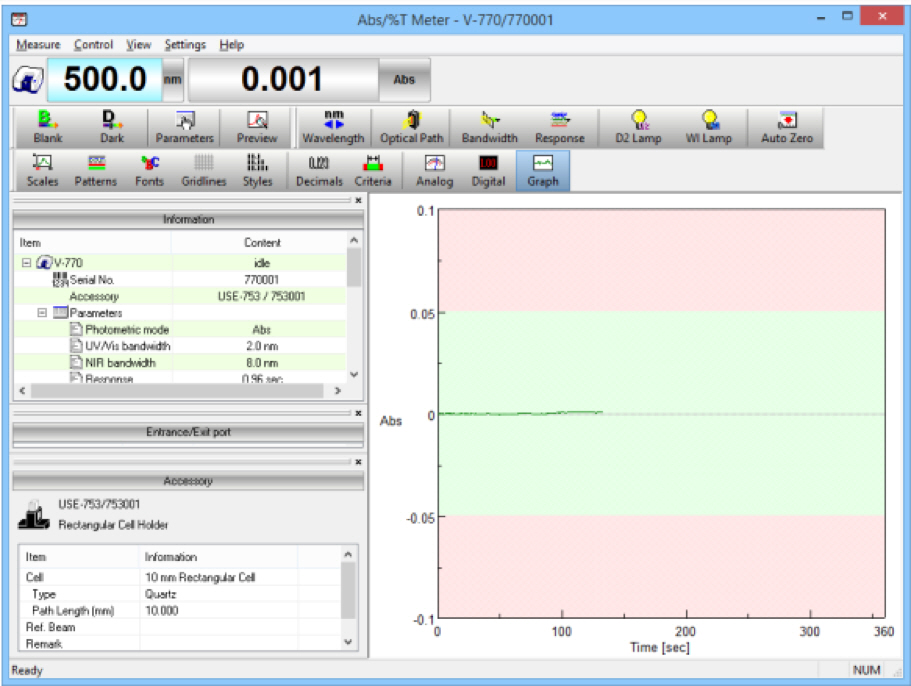Open the Scales display settings
The image size is (911, 686).
pos(43,170)
